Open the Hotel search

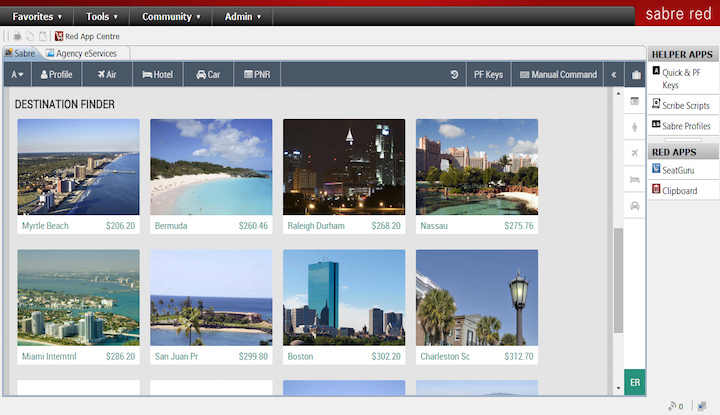coord(158,74)
